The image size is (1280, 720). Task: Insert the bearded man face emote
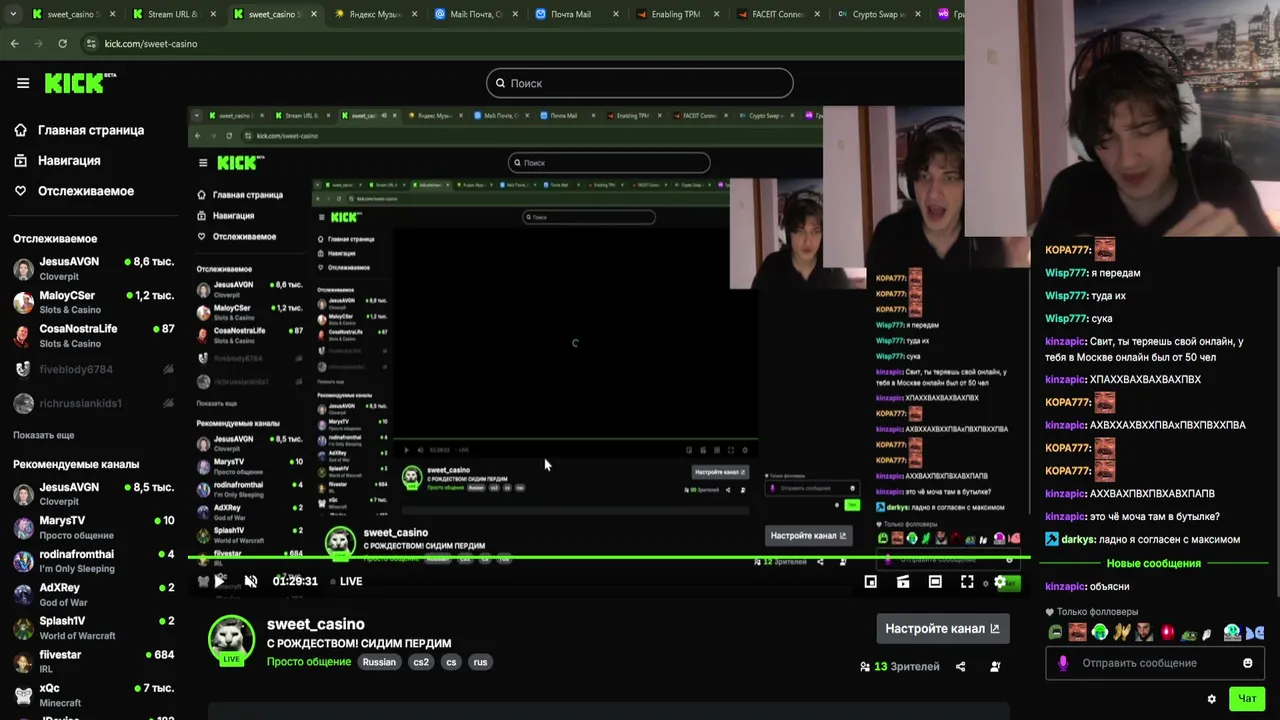(x=1144, y=632)
